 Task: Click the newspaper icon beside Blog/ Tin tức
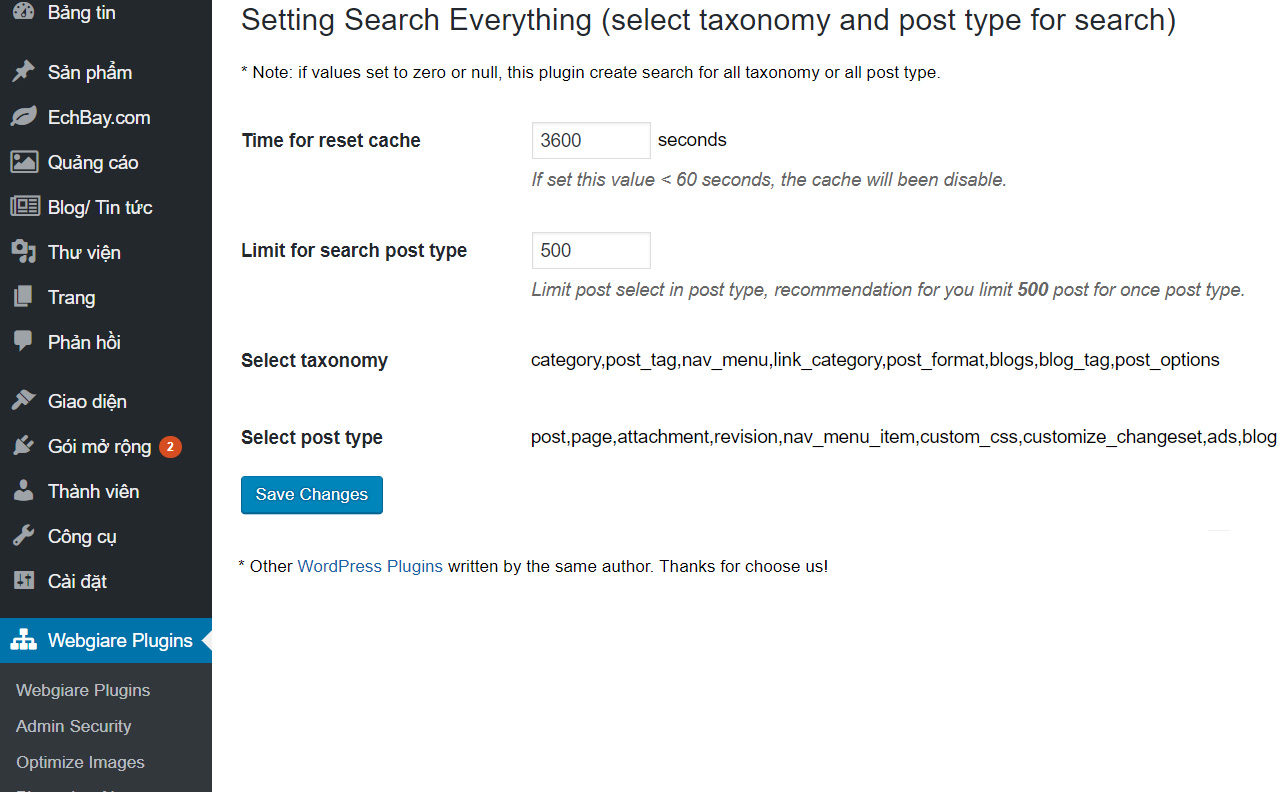tap(24, 207)
